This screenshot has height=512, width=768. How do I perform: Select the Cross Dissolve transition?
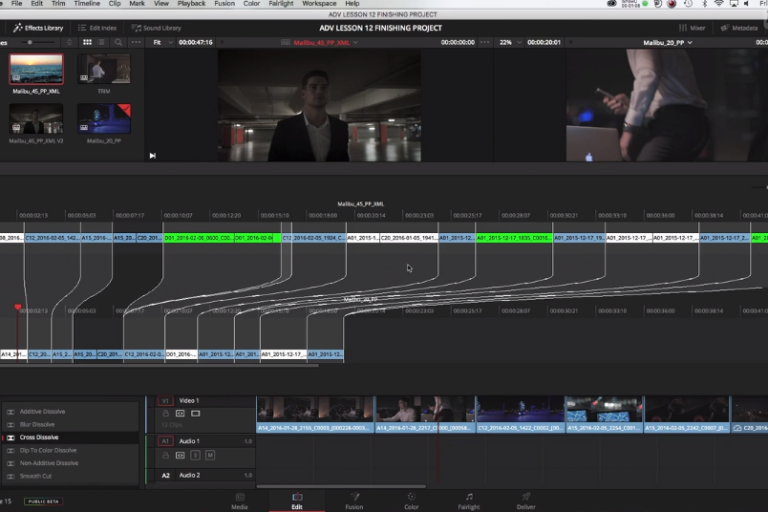[40, 437]
